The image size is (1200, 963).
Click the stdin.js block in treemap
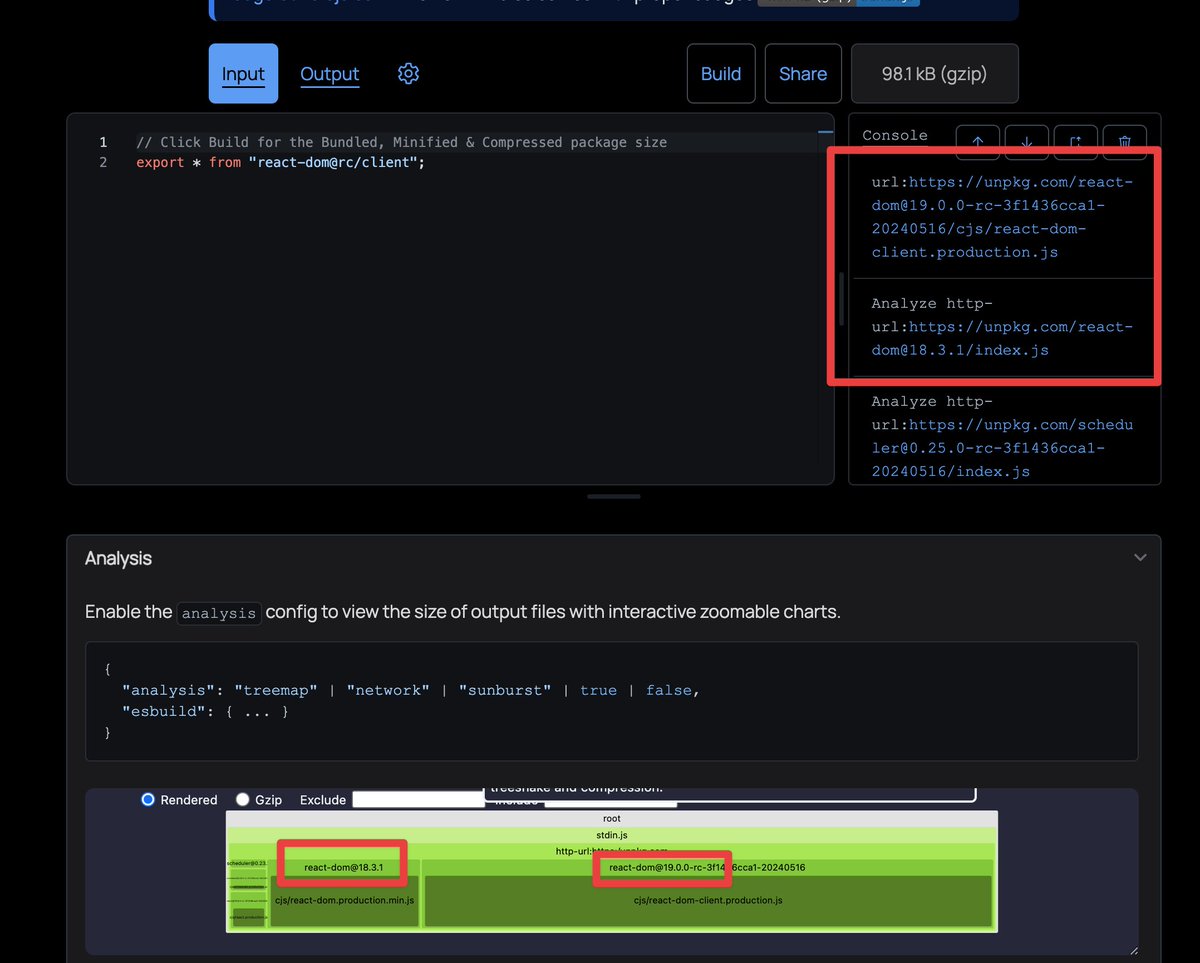[612, 835]
